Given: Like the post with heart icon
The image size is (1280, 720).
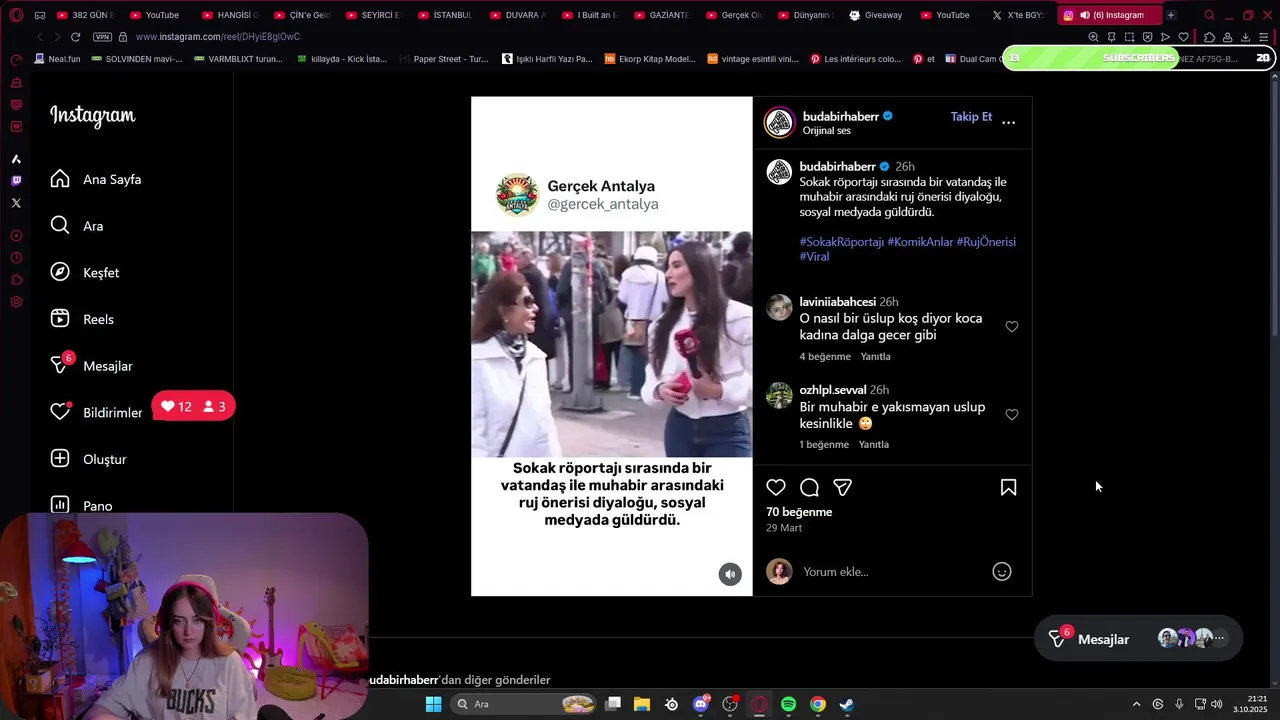Looking at the screenshot, I should [x=776, y=487].
